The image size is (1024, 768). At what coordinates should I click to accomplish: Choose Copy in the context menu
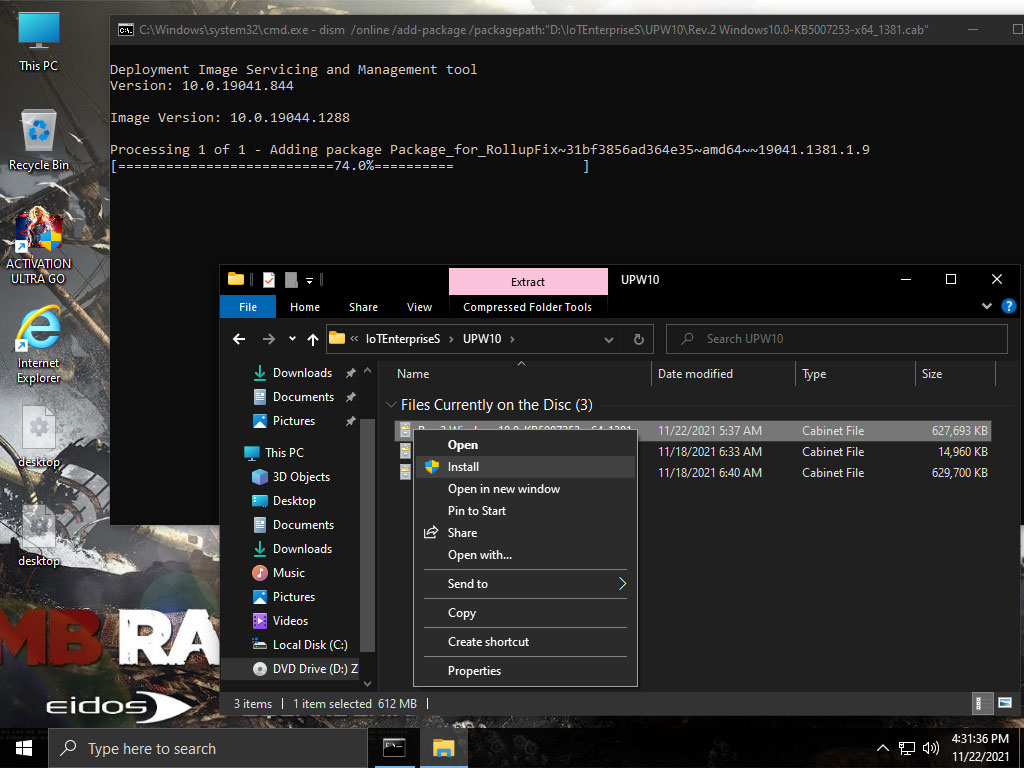pyautogui.click(x=525, y=613)
